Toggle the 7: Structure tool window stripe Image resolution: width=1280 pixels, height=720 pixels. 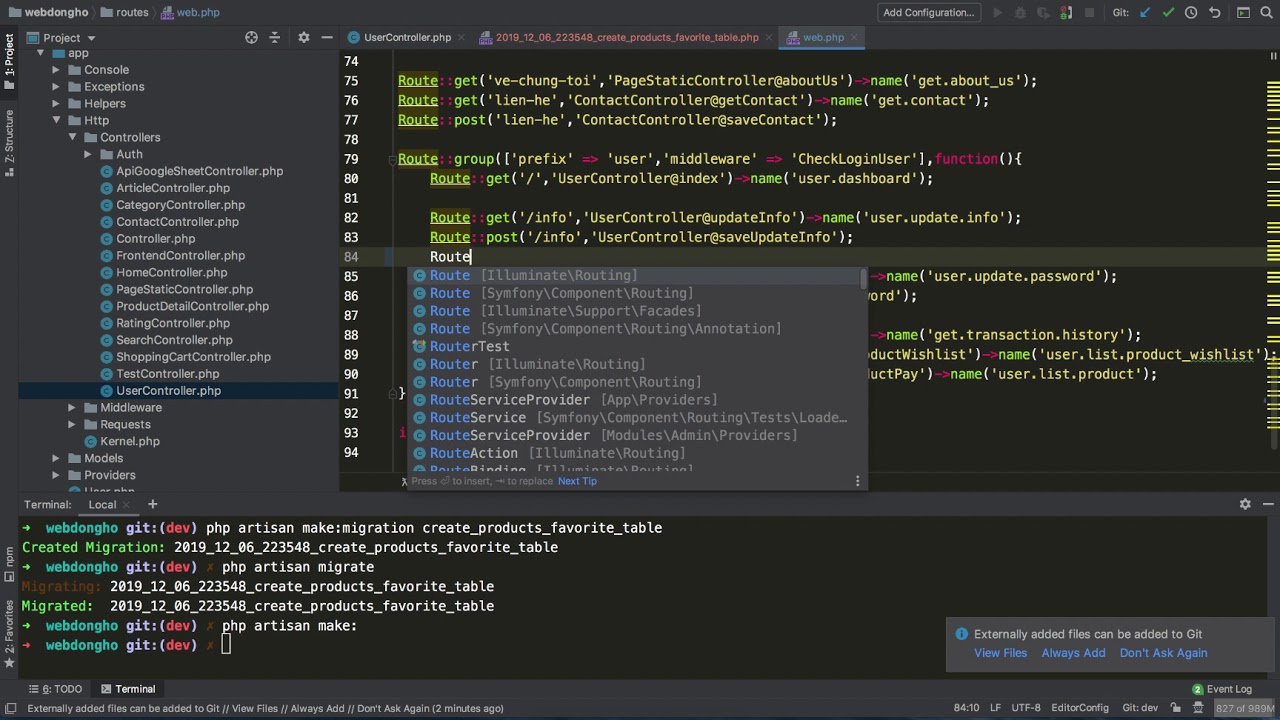[9, 143]
